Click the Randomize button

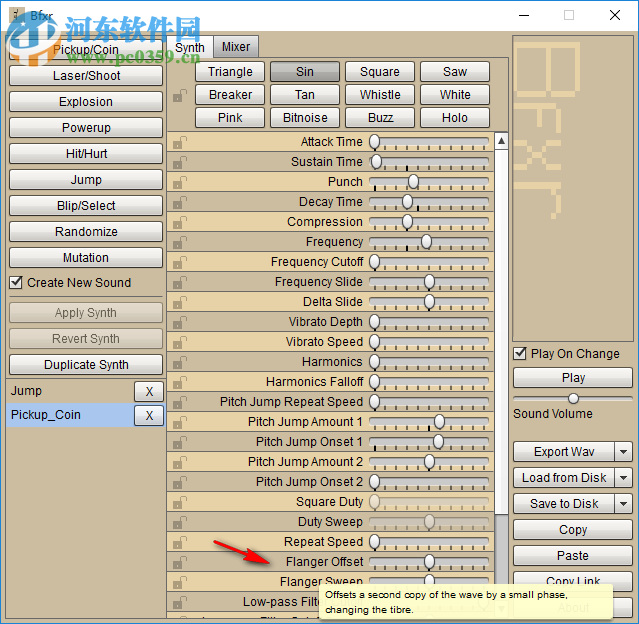pyautogui.click(x=86, y=232)
